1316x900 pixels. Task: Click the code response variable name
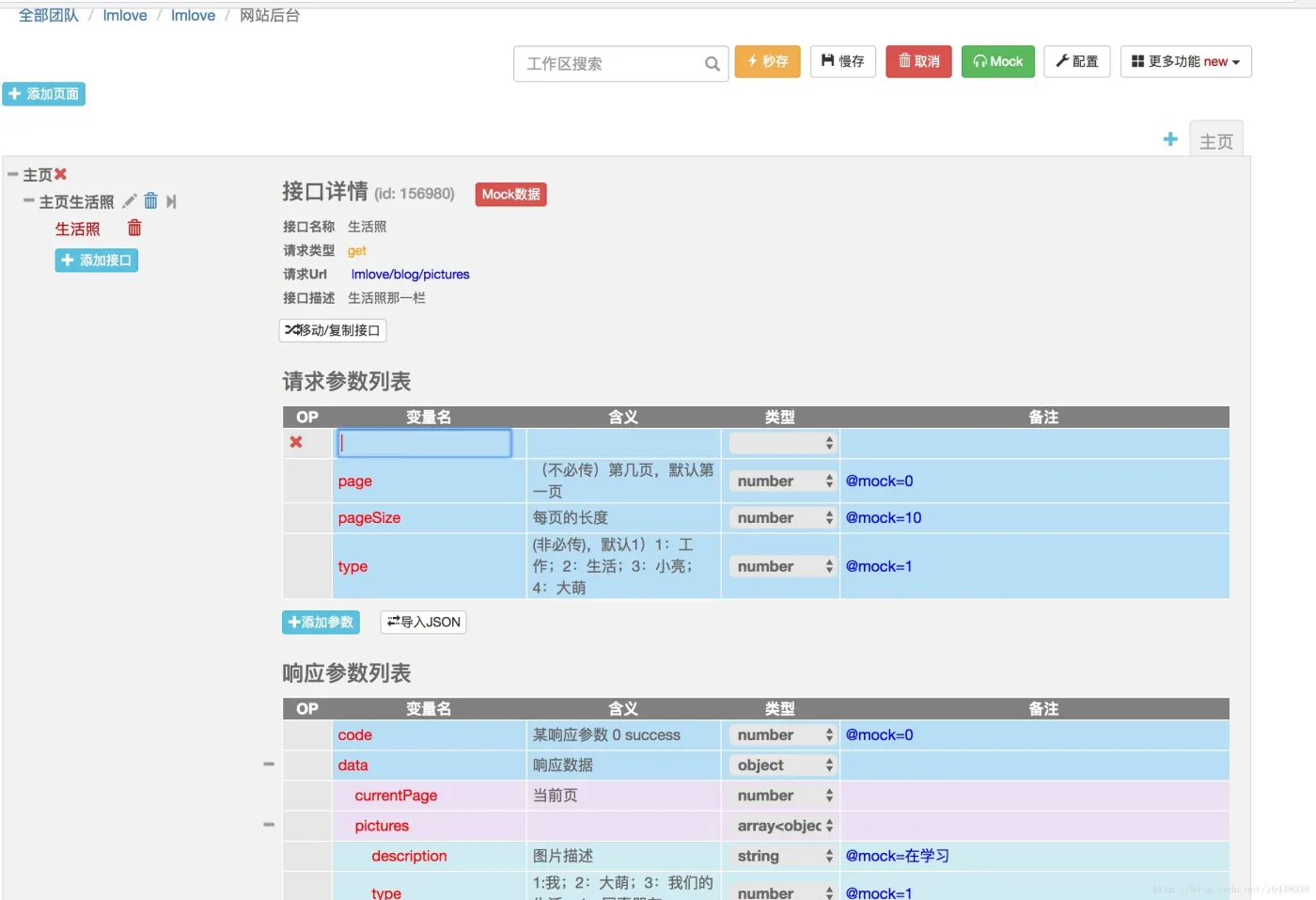point(355,734)
